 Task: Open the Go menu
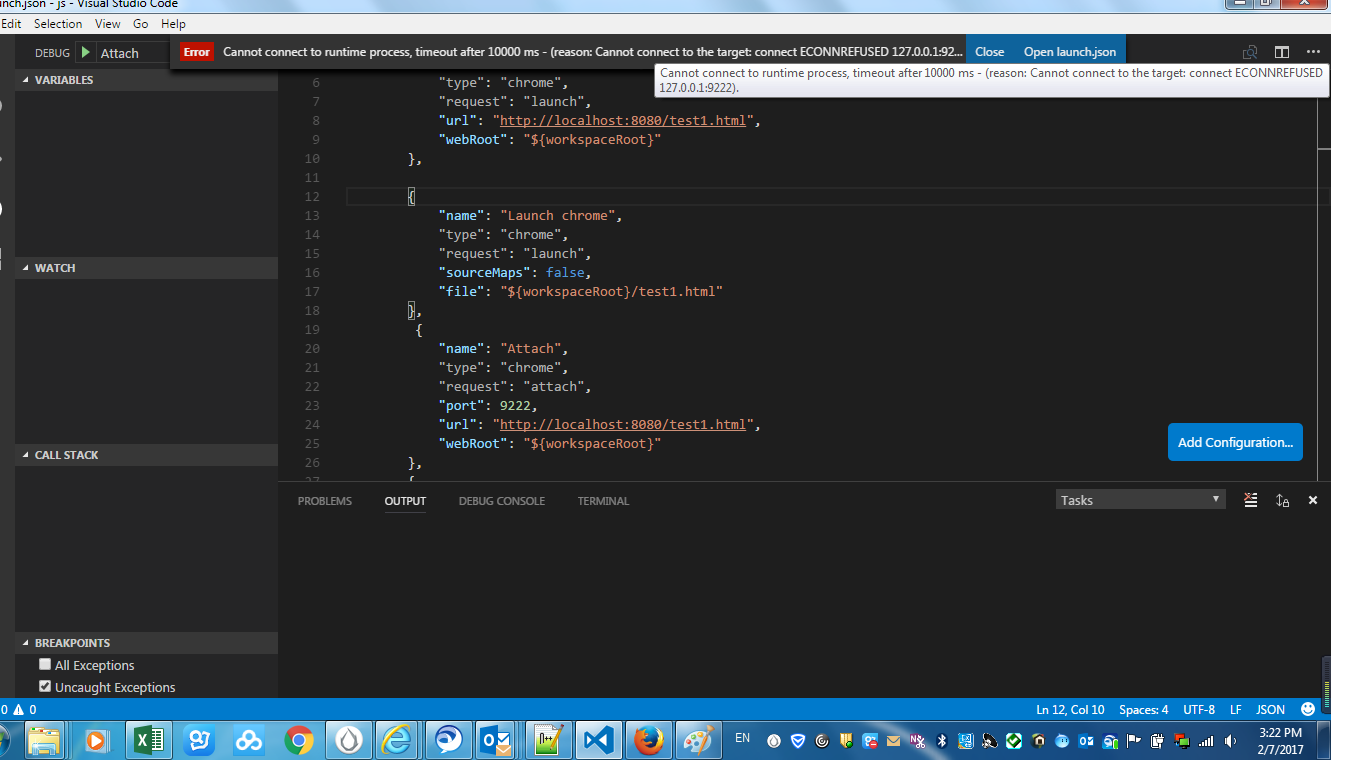[141, 23]
